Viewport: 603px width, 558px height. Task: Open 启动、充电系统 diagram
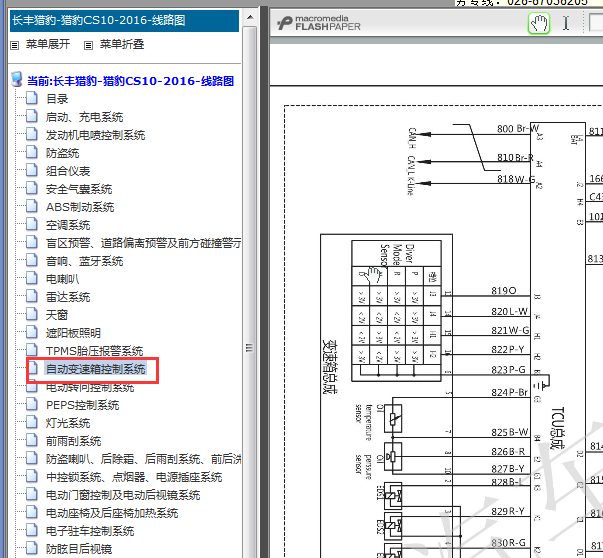84,117
